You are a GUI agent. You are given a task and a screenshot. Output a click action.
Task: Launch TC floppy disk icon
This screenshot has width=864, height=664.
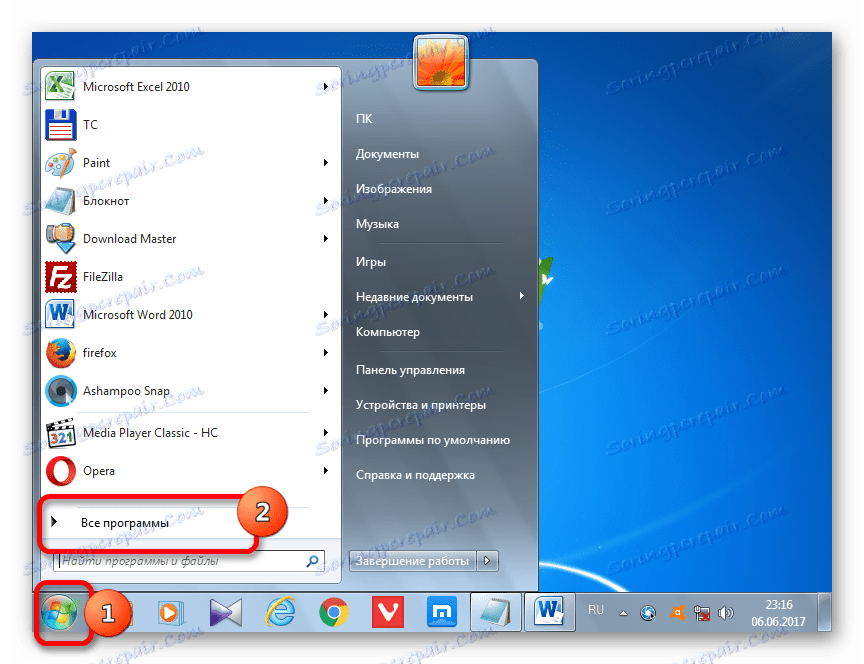click(61, 125)
